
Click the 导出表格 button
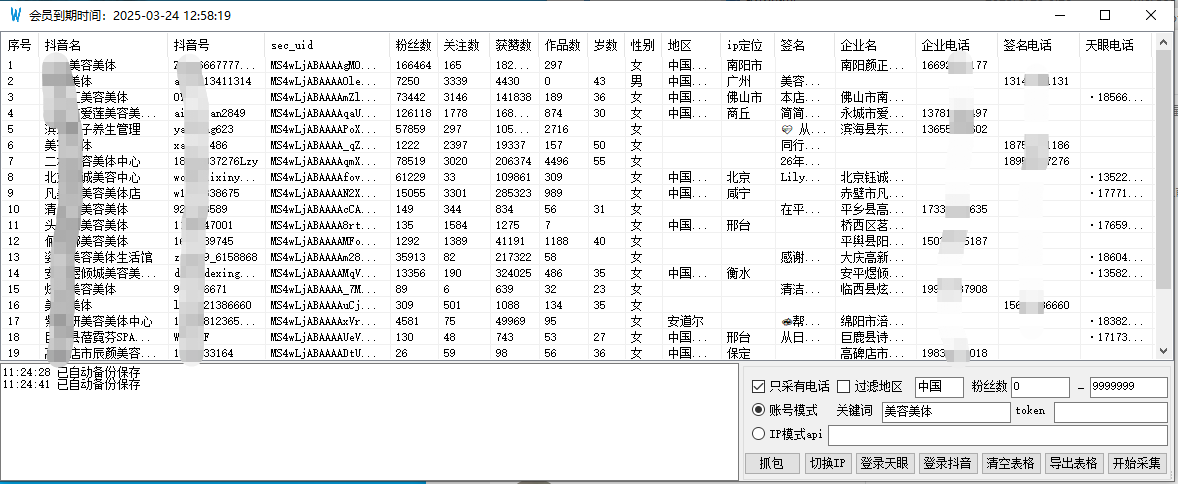pyautogui.click(x=1074, y=463)
